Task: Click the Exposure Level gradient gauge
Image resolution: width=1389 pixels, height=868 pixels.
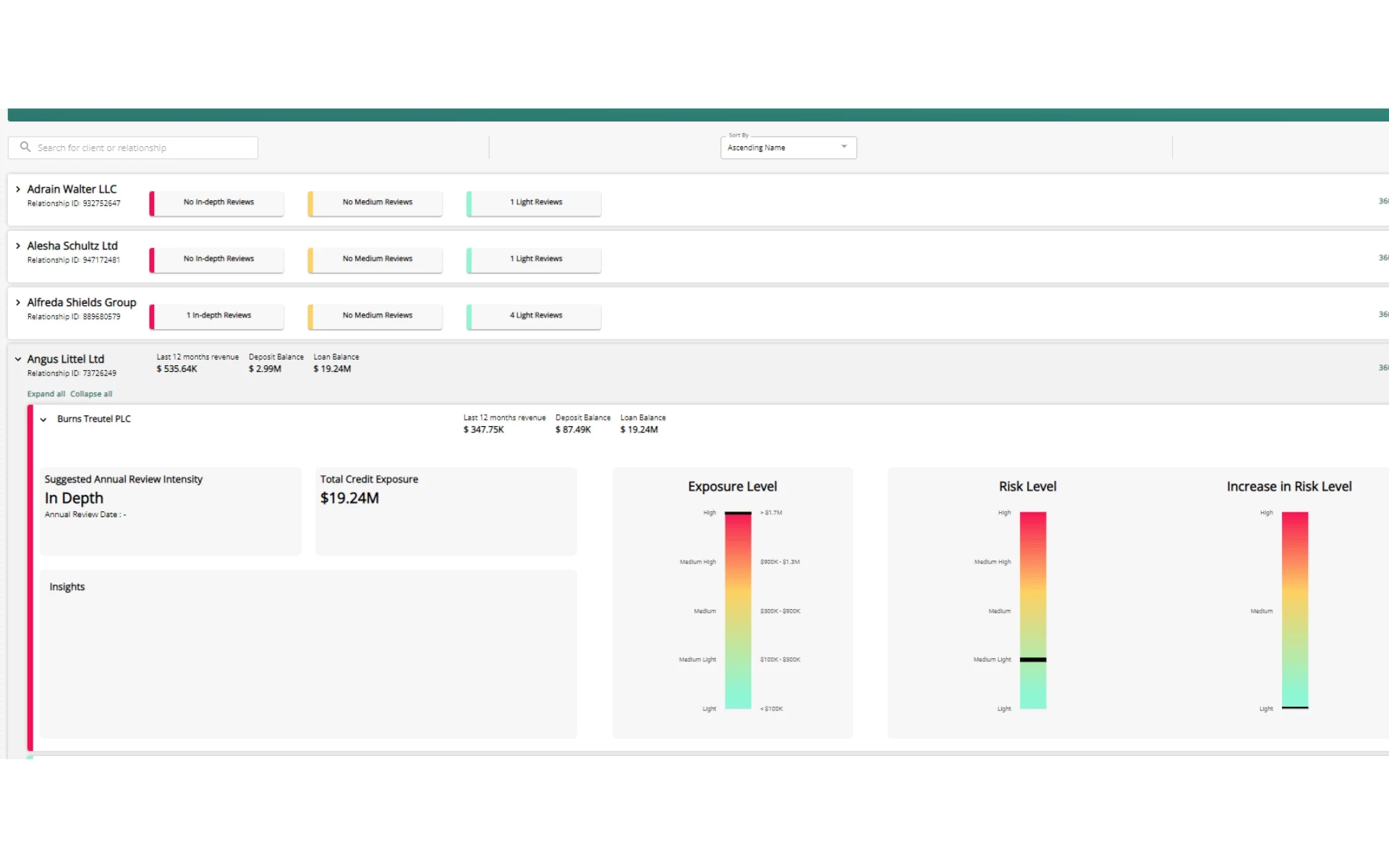Action: (738, 610)
